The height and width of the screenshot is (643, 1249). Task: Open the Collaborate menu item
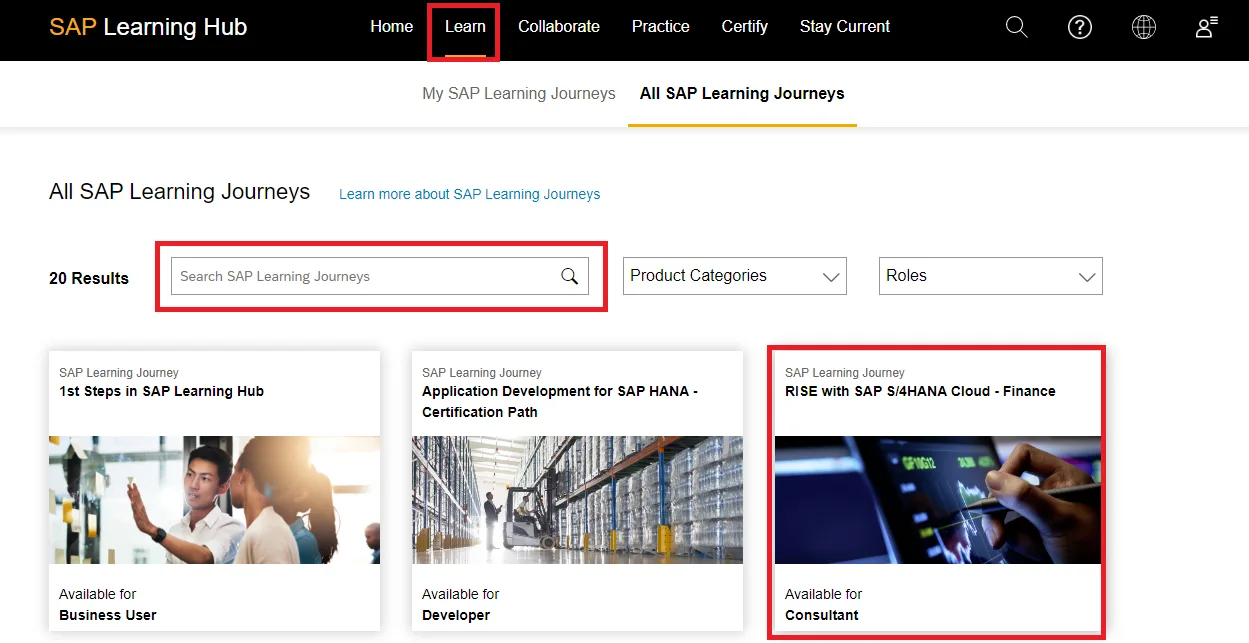point(559,27)
